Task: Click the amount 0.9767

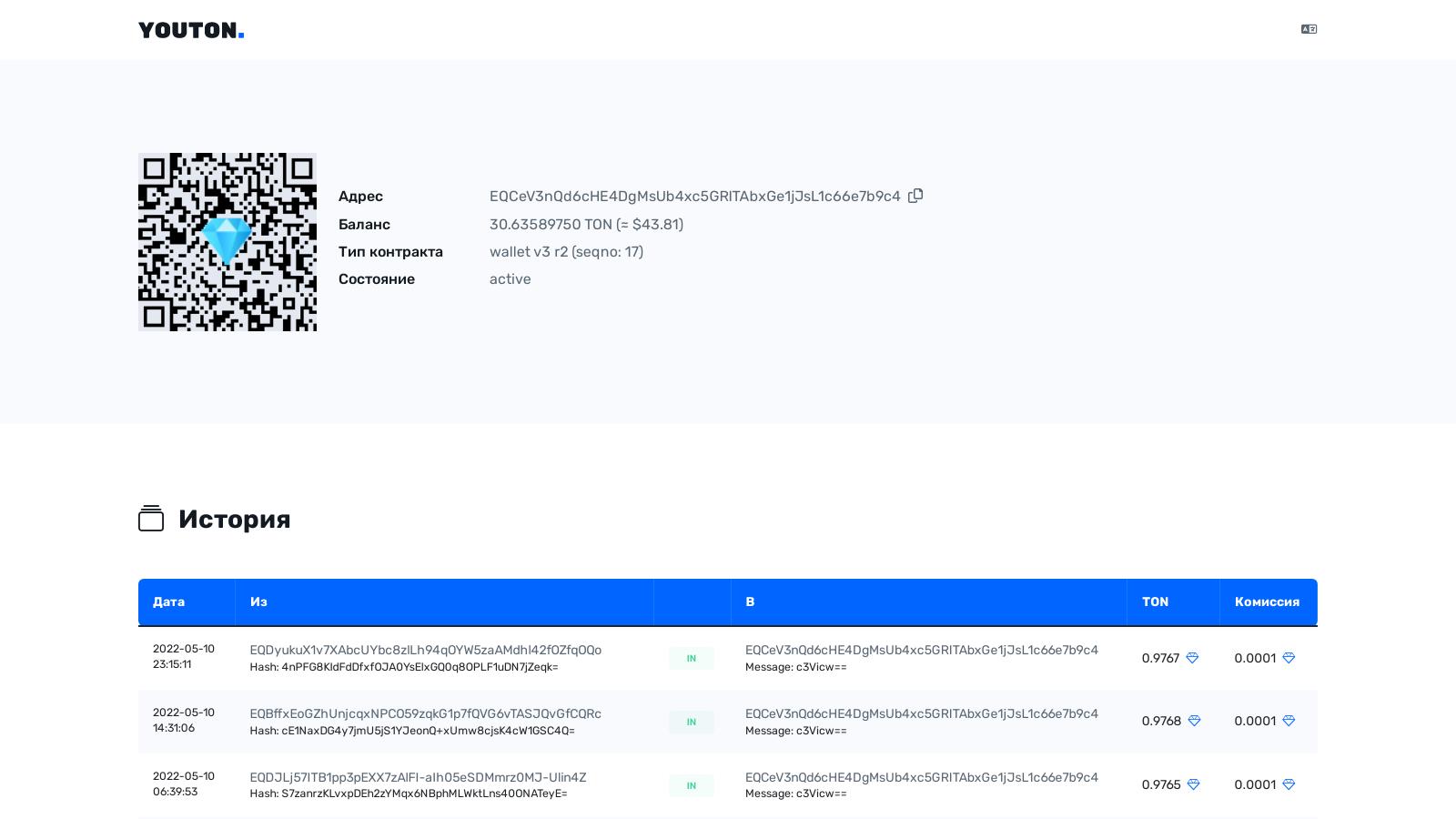Action: (1160, 658)
